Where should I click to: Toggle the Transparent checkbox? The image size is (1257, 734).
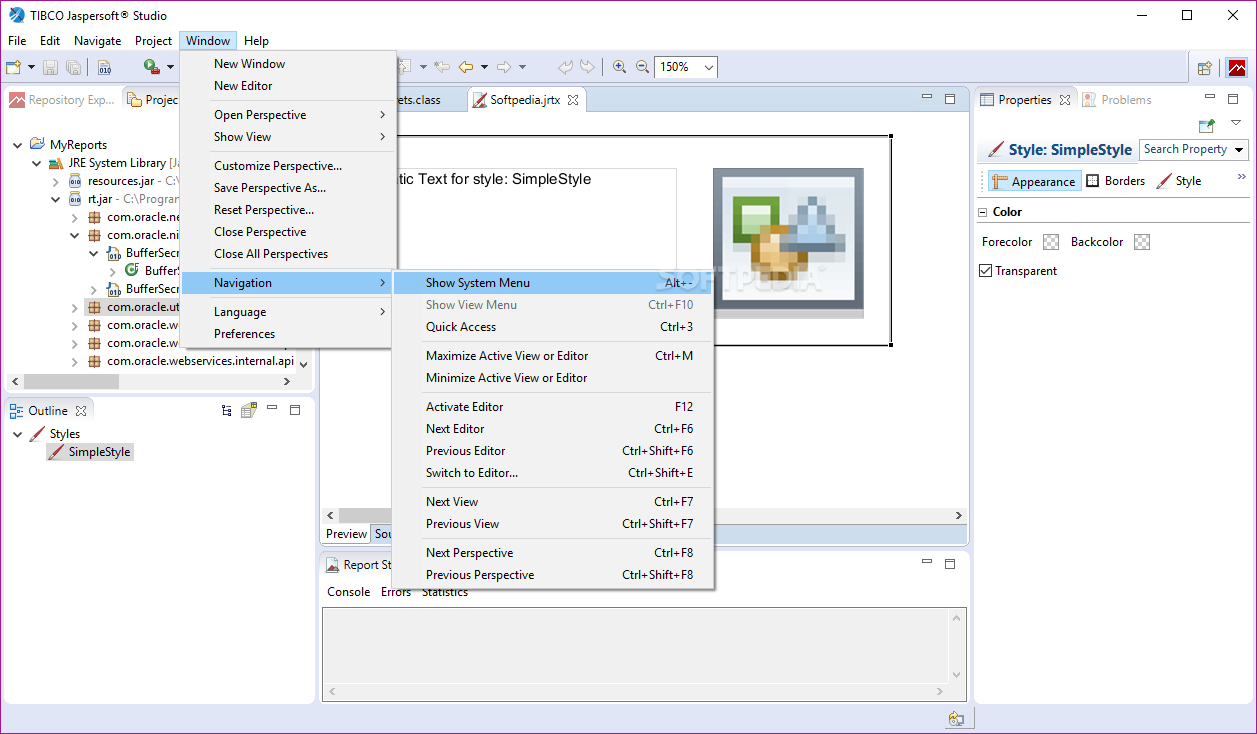986,271
